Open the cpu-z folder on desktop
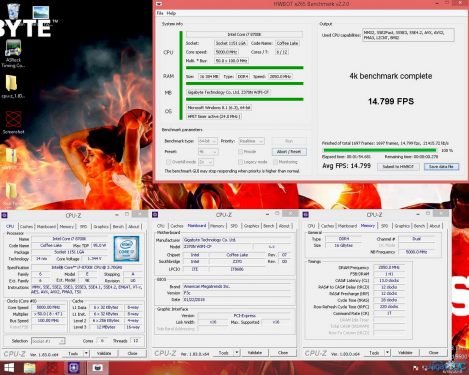The image size is (469, 375). click(x=12, y=83)
